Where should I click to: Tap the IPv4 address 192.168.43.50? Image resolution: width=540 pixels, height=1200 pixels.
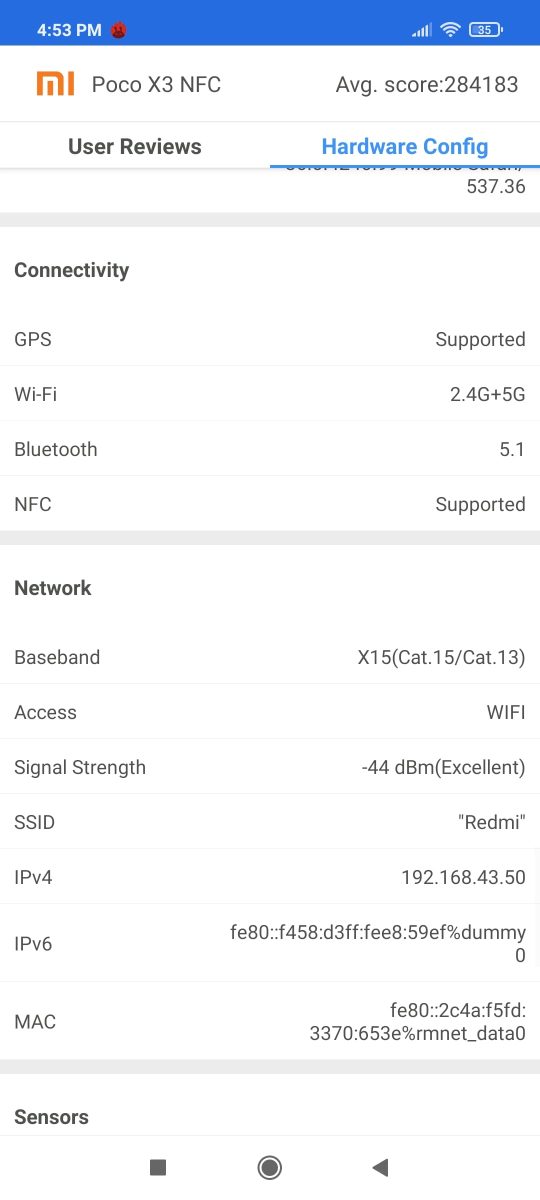pyautogui.click(x=463, y=877)
